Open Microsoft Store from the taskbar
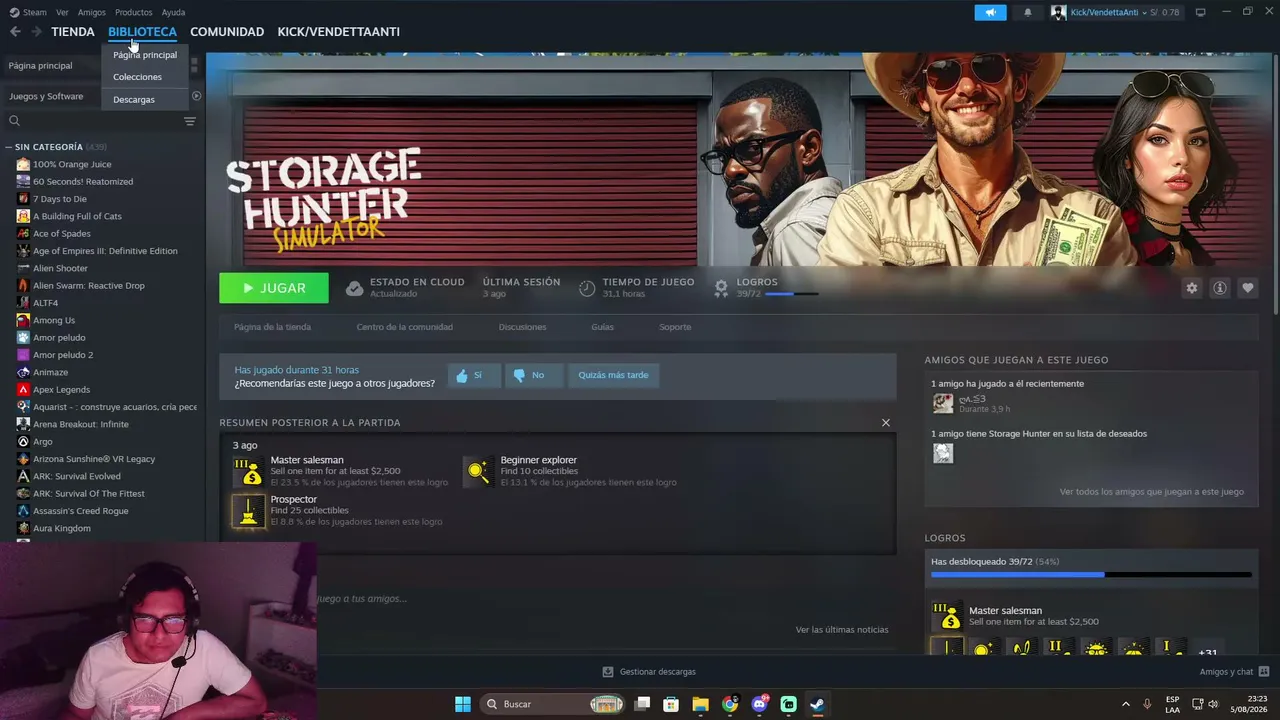Screen dimensions: 1280x720 pos(672,704)
